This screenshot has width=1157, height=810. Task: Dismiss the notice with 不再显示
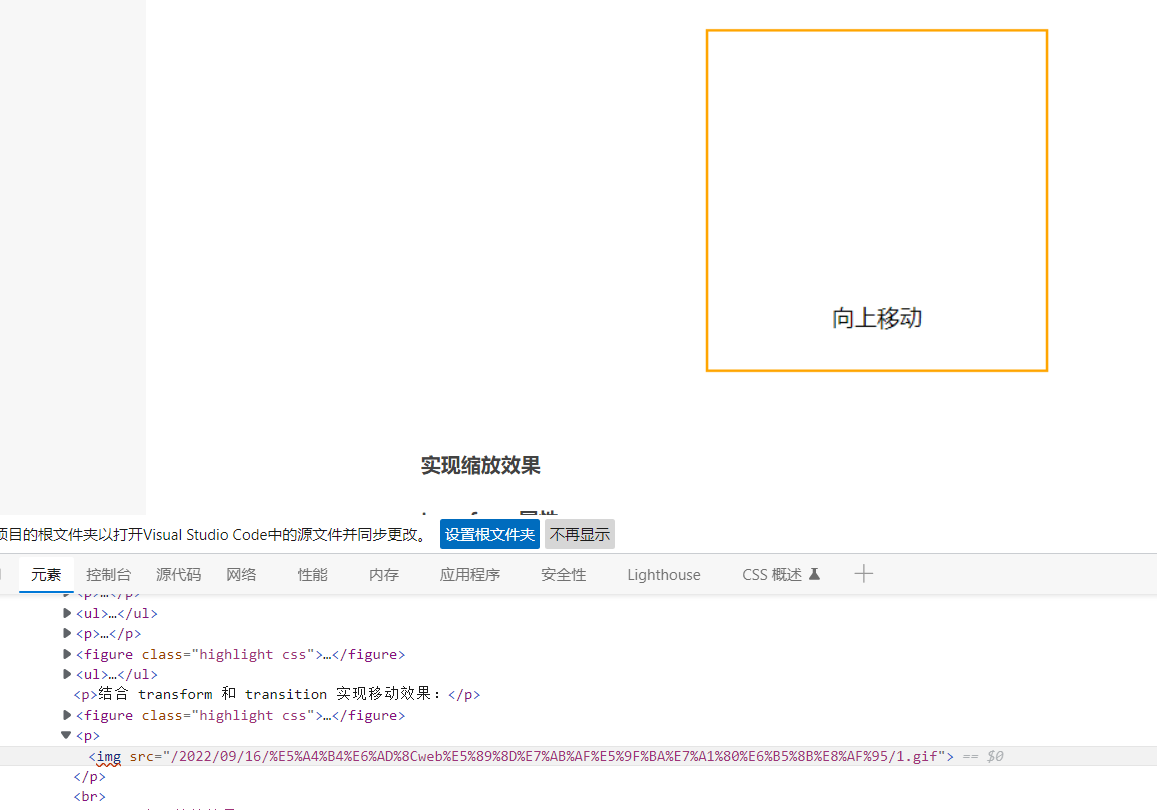click(580, 534)
